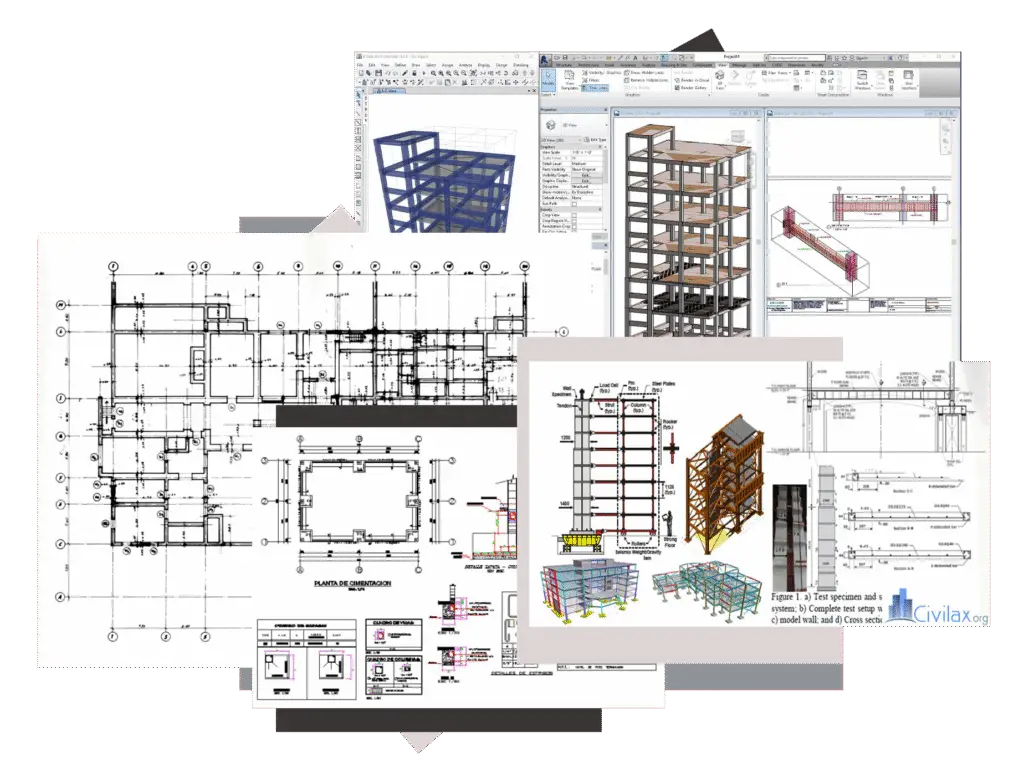This screenshot has width=1024, height=778.
Task: Select the 3-D View tab in ETABS
Action: pyautogui.click(x=388, y=91)
